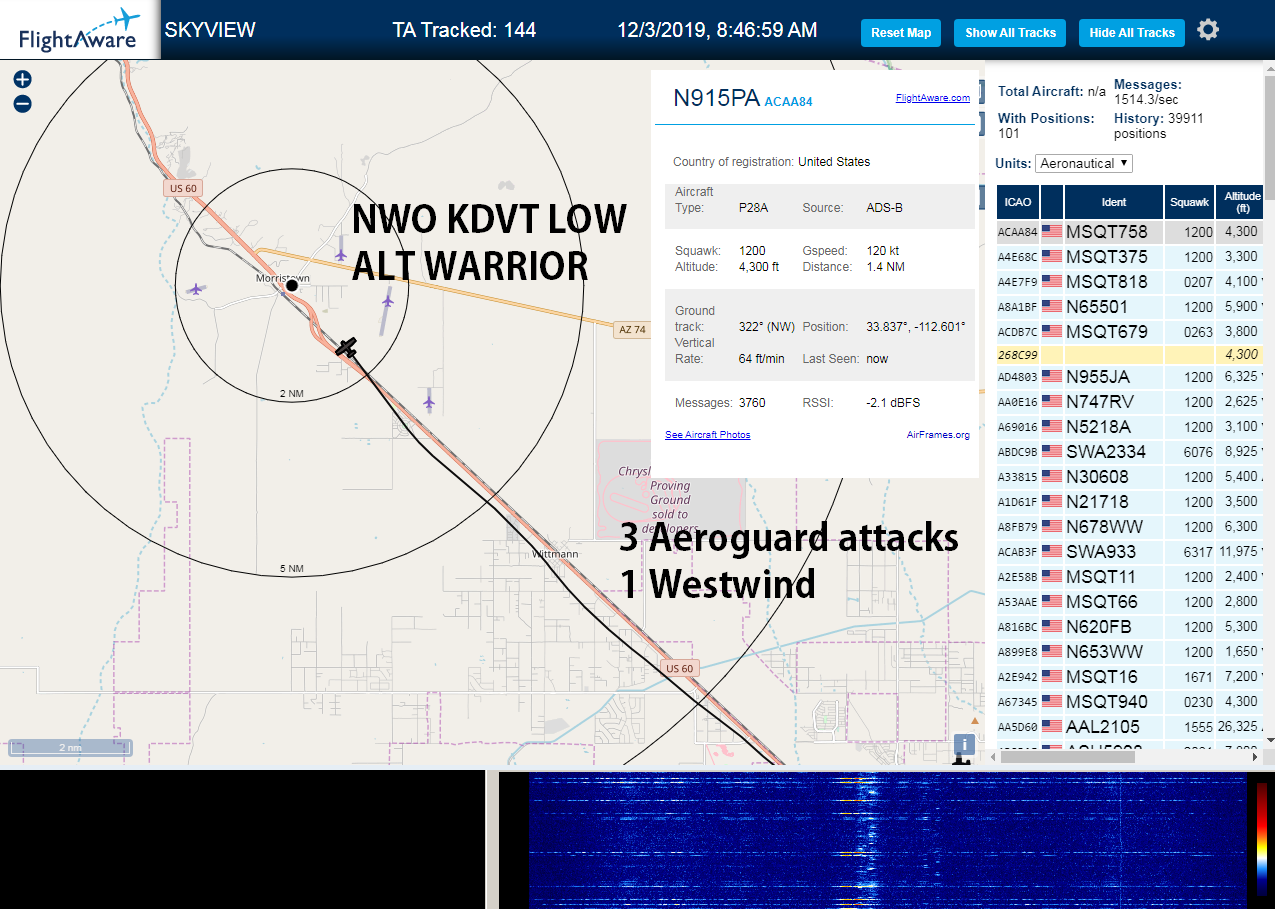Click the US flag in N747RV row
The width and height of the screenshot is (1275, 909).
(x=1052, y=402)
